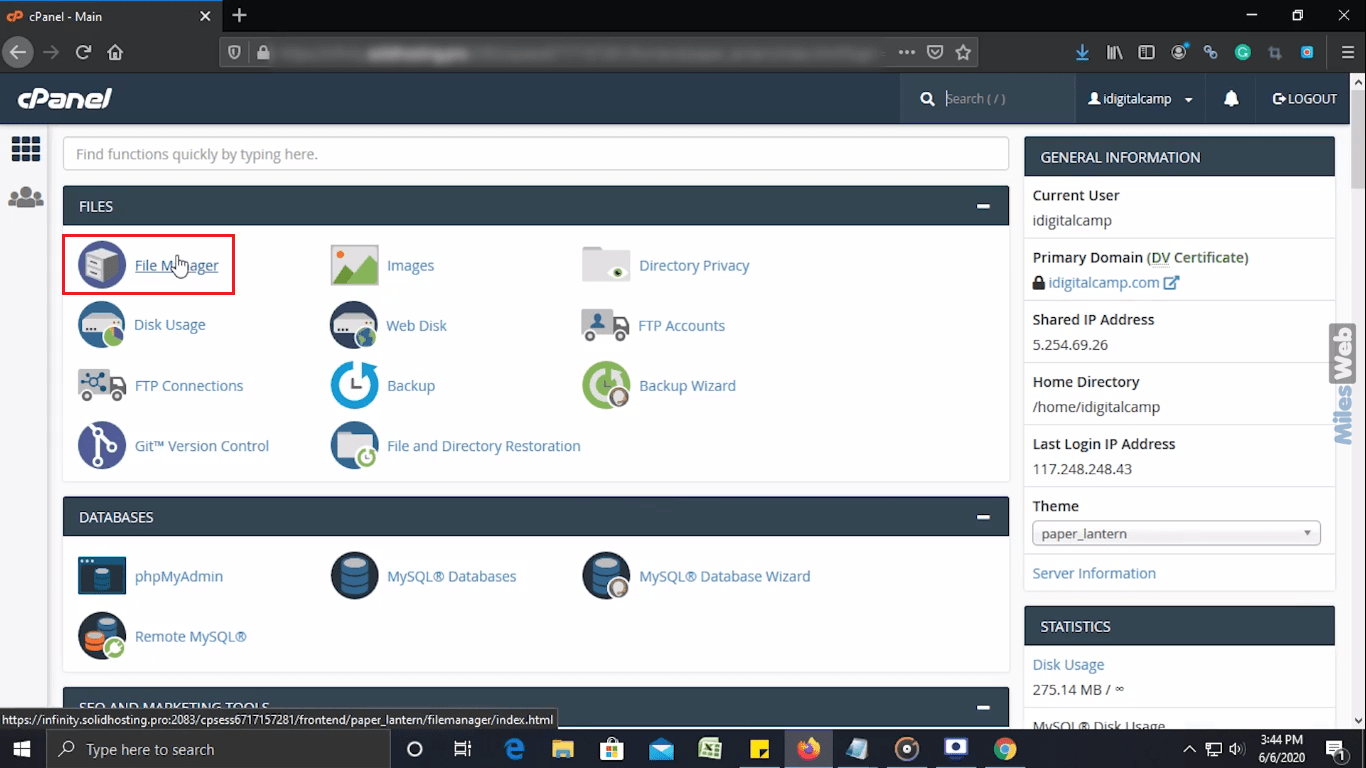
Task: Click the cPanel logo
Action: pyautogui.click(x=65, y=99)
